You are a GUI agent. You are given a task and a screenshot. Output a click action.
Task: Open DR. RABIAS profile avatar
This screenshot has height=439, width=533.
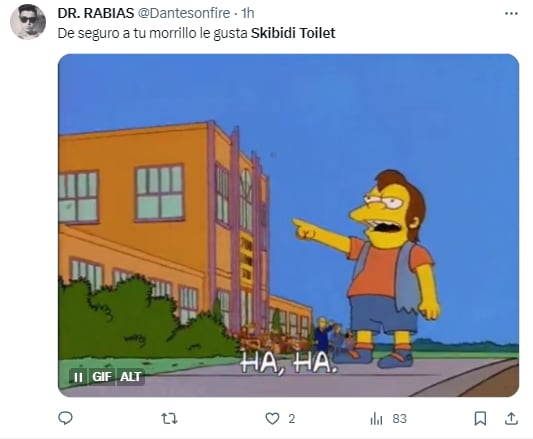coord(28,22)
